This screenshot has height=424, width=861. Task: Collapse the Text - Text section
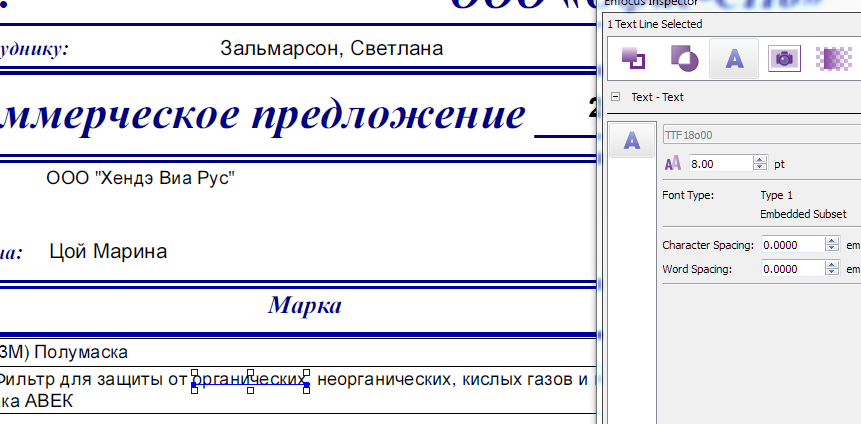pyautogui.click(x=616, y=97)
